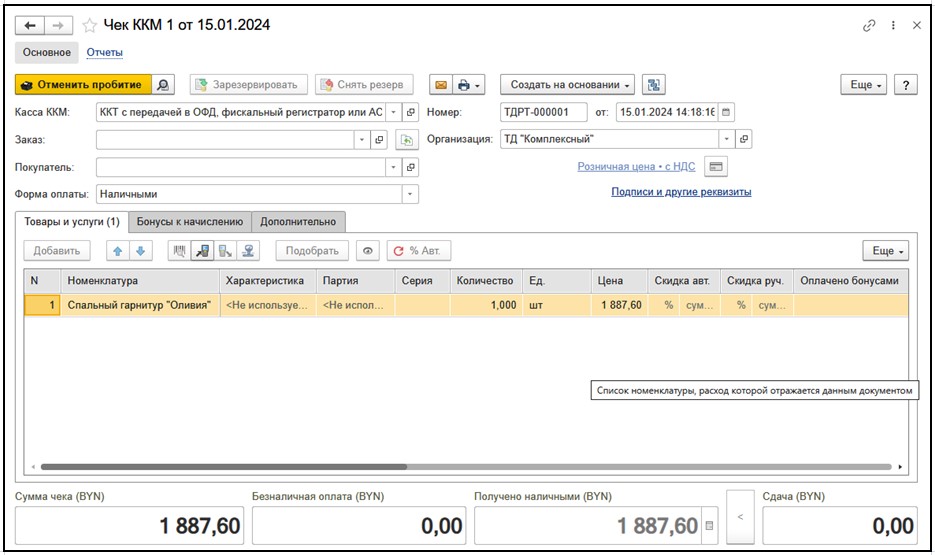The width and height of the screenshot is (935, 555).
Task: Click the eye icon in the table toolbar
Action: pos(368,251)
